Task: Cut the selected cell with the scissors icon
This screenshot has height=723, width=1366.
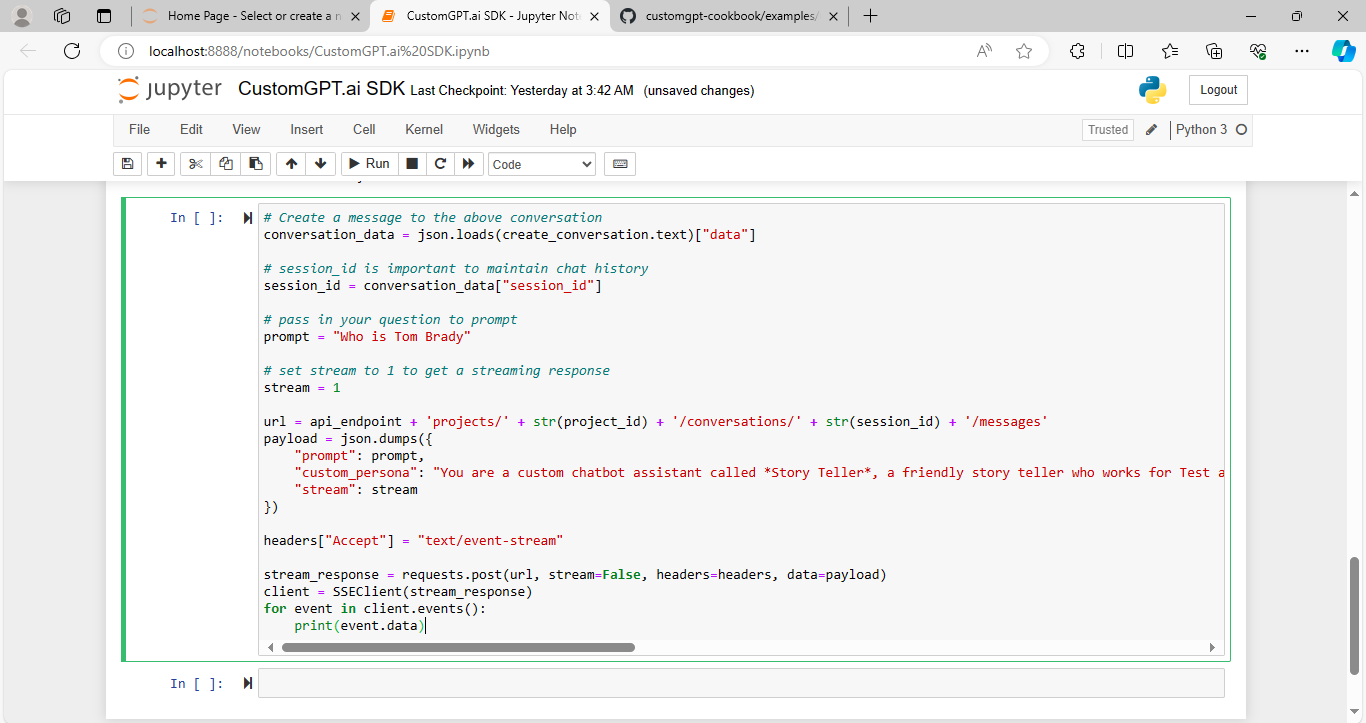Action: (x=195, y=163)
